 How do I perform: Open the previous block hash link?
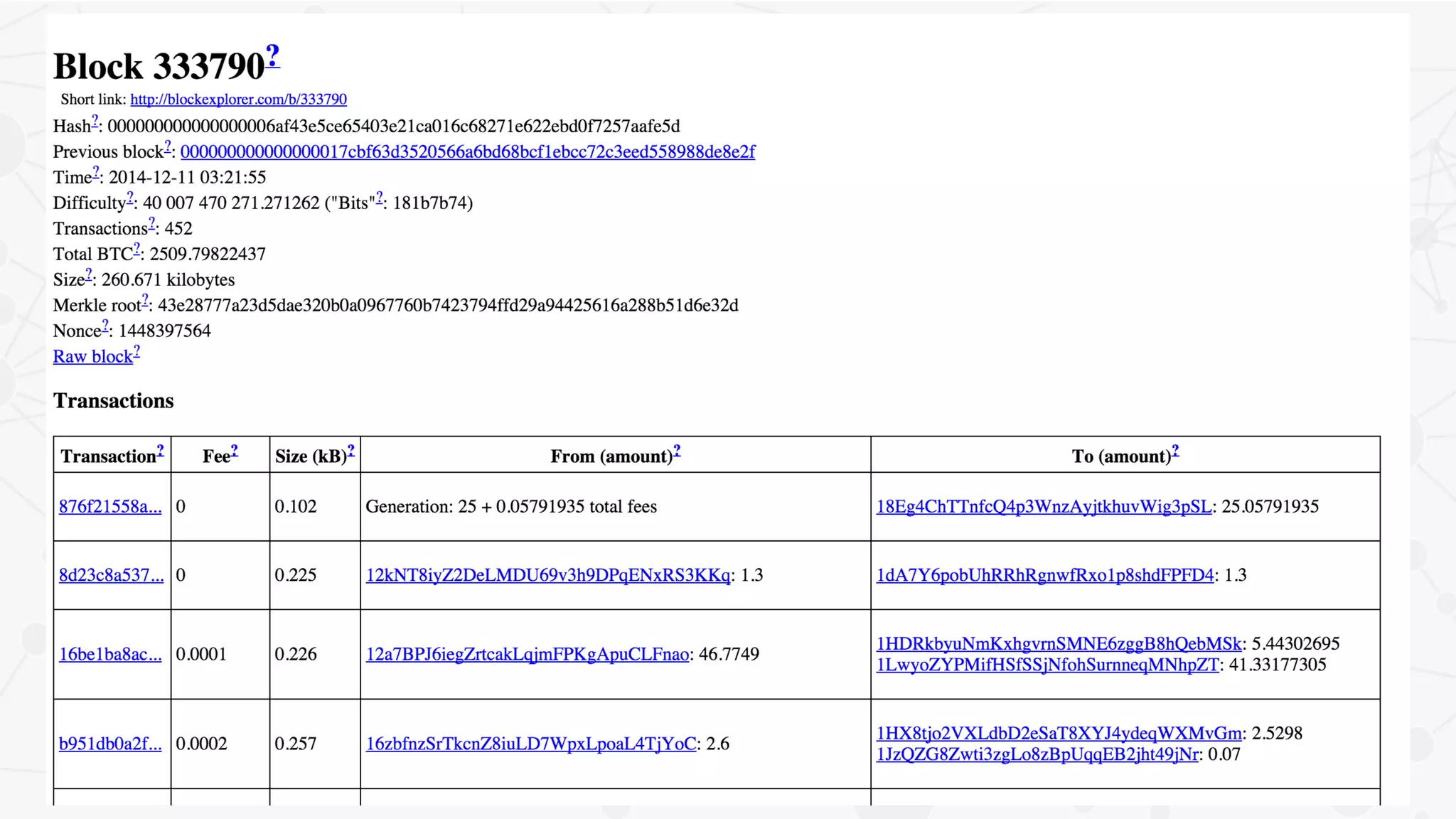[467, 152]
